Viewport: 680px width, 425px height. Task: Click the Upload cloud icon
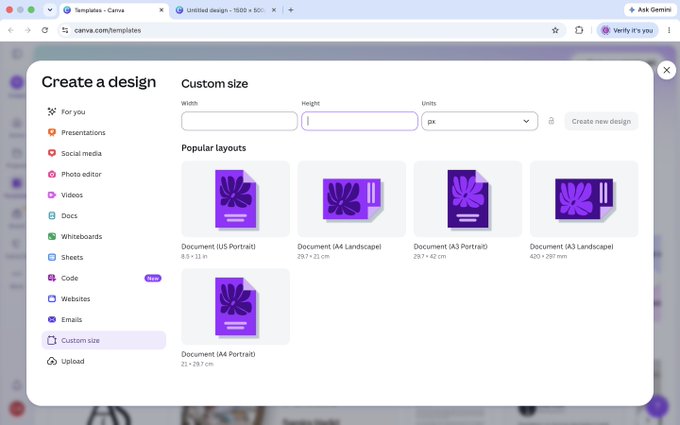pos(52,361)
